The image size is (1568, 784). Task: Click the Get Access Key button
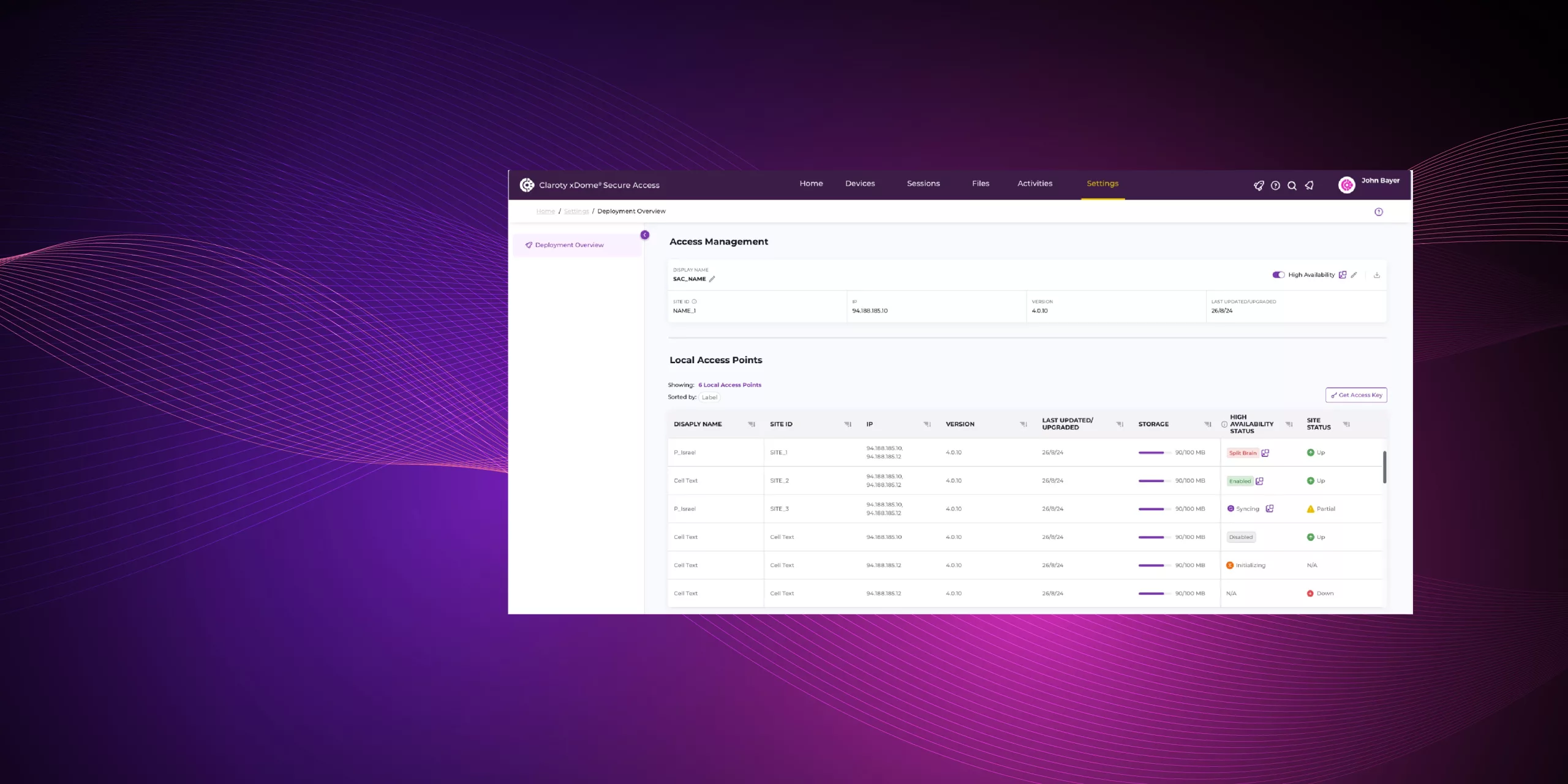1356,395
